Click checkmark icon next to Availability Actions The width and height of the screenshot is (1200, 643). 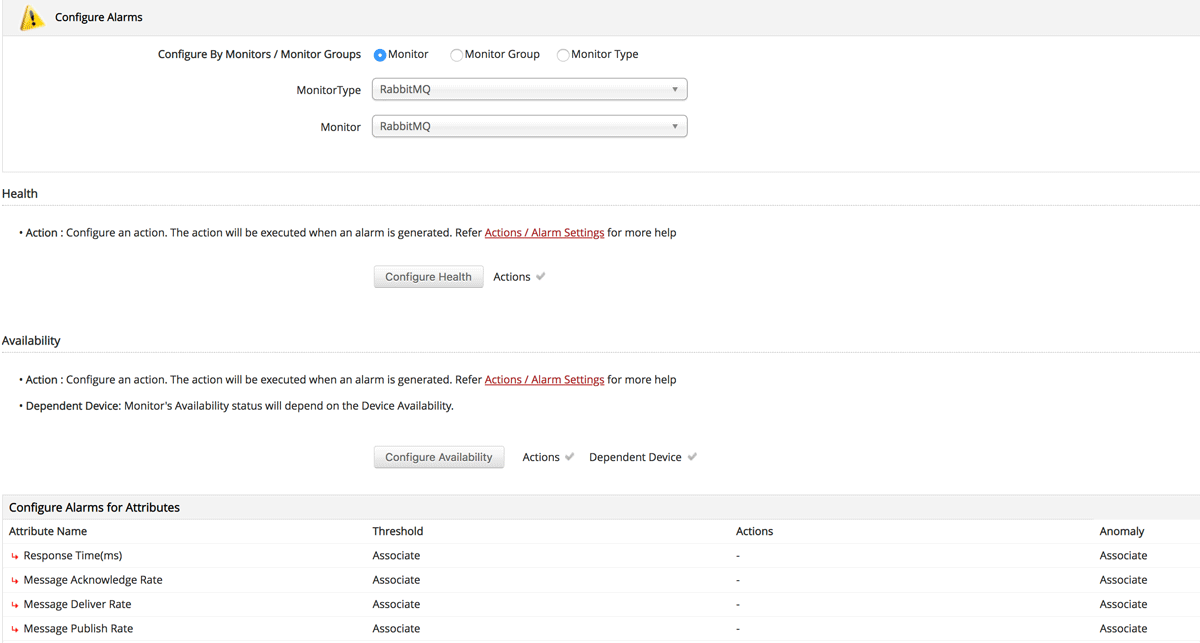point(570,457)
